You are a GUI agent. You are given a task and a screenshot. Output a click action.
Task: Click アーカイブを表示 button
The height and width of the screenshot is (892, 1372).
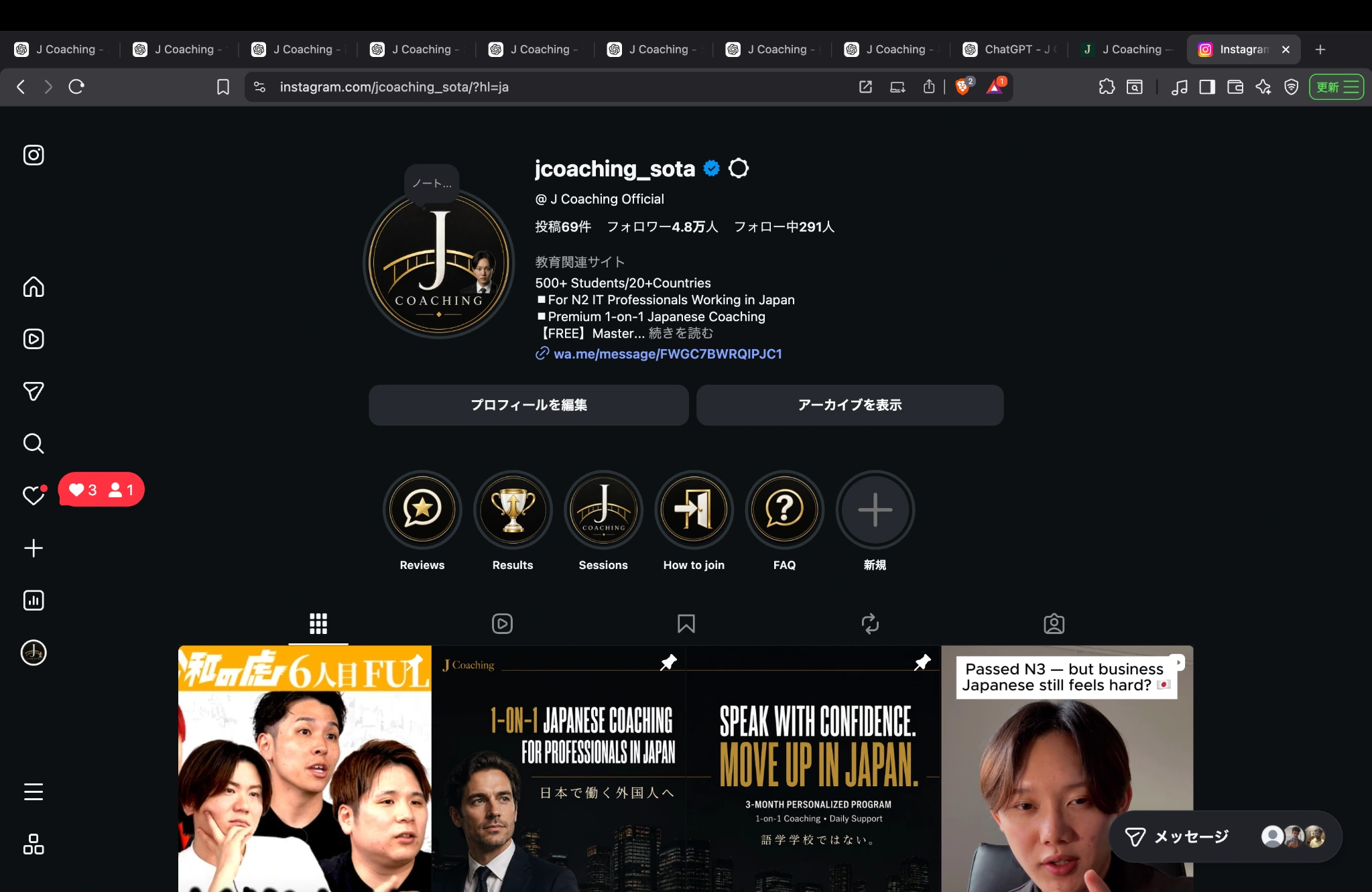(x=850, y=405)
